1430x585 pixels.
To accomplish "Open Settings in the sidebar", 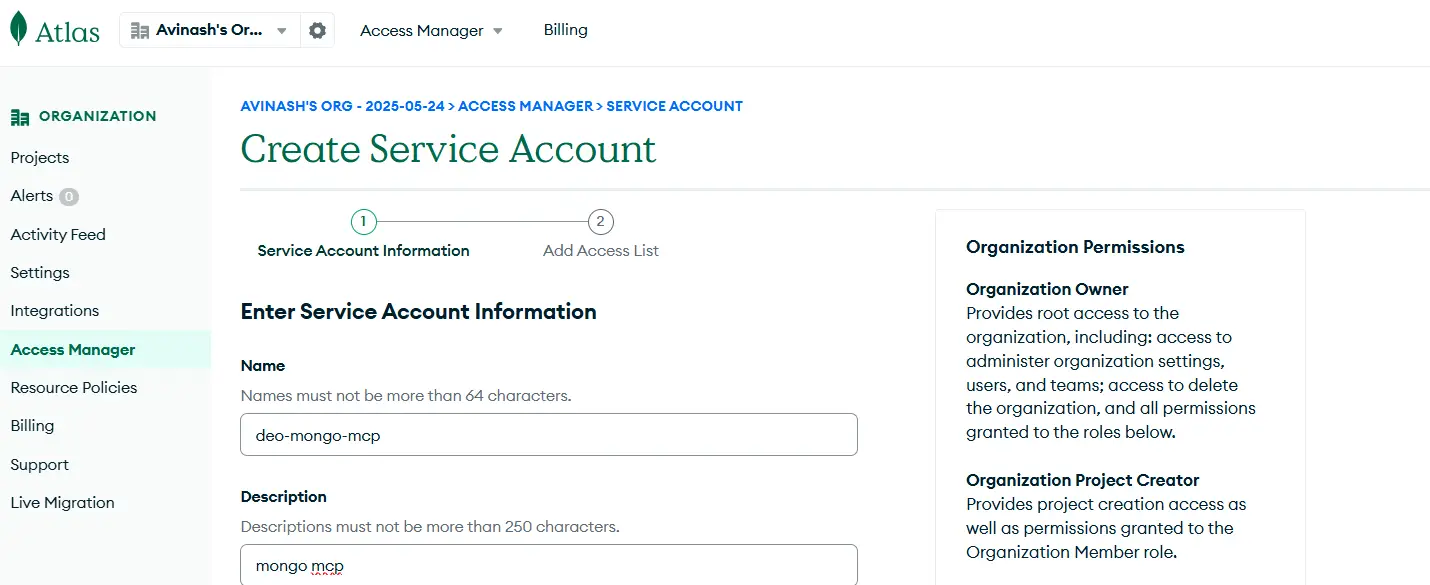I will [x=40, y=273].
